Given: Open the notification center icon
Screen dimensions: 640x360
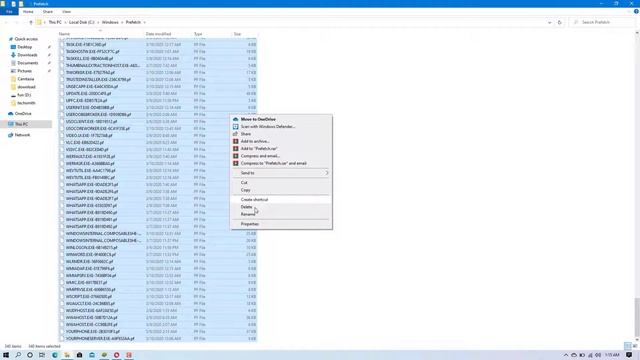Looking at the screenshot, I should point(629,355).
